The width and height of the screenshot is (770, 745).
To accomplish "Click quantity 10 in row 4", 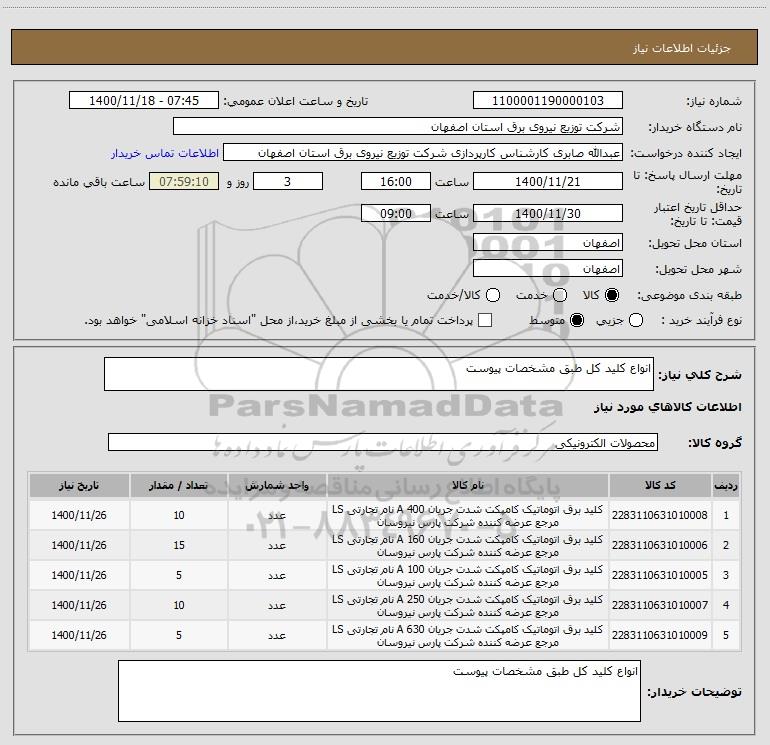I will [x=179, y=605].
